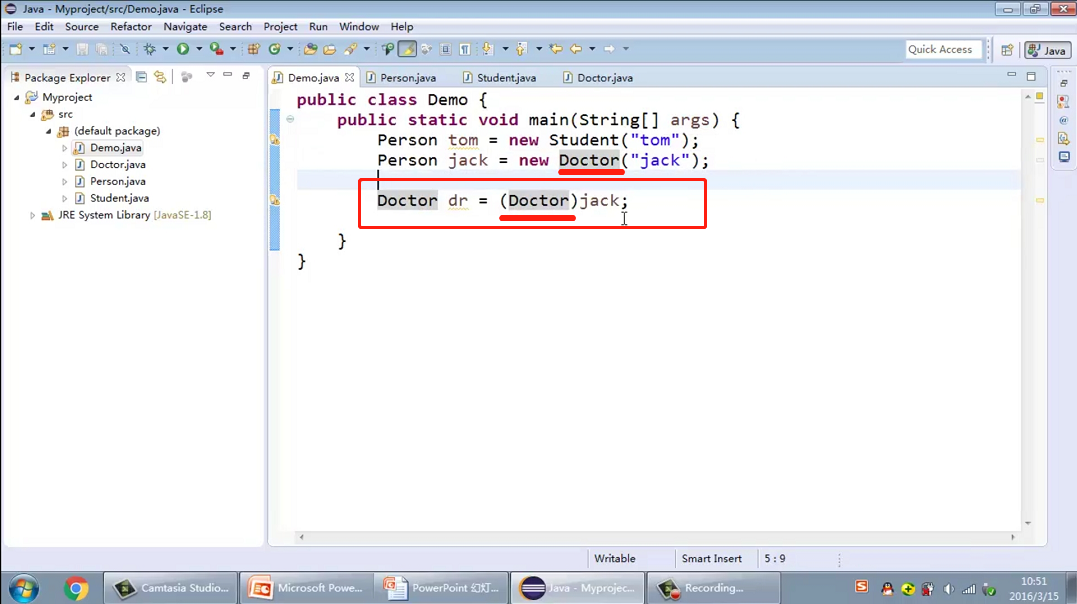Toggle Mark Occurrences highlighter button

407,49
